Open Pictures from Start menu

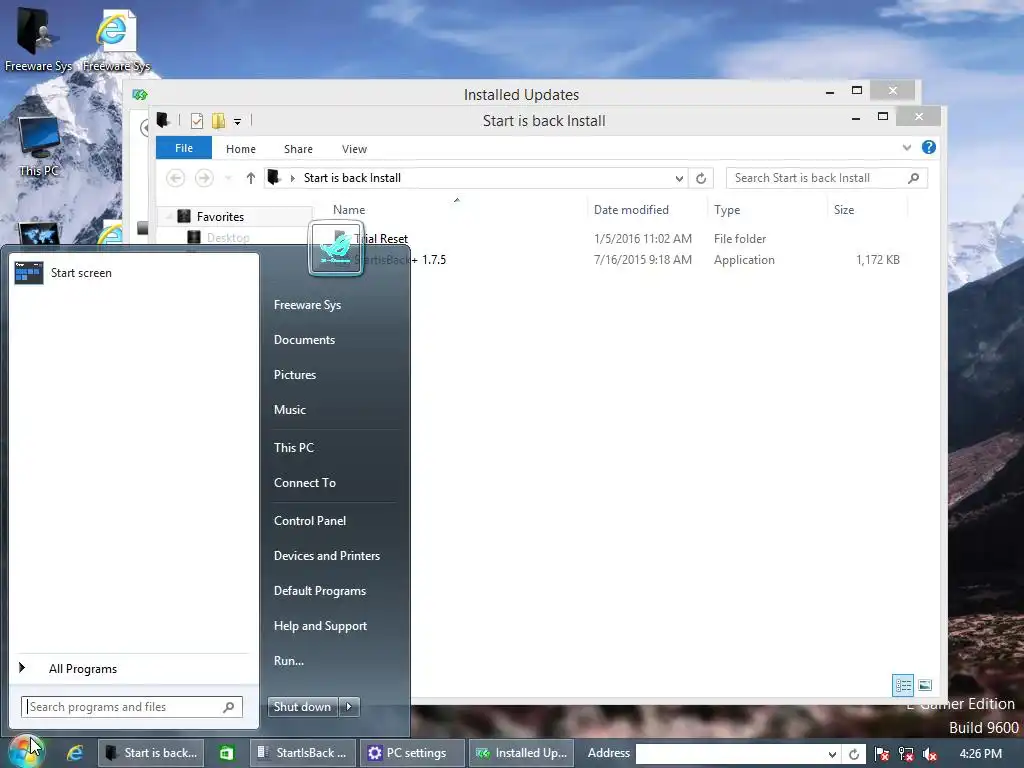click(x=295, y=375)
